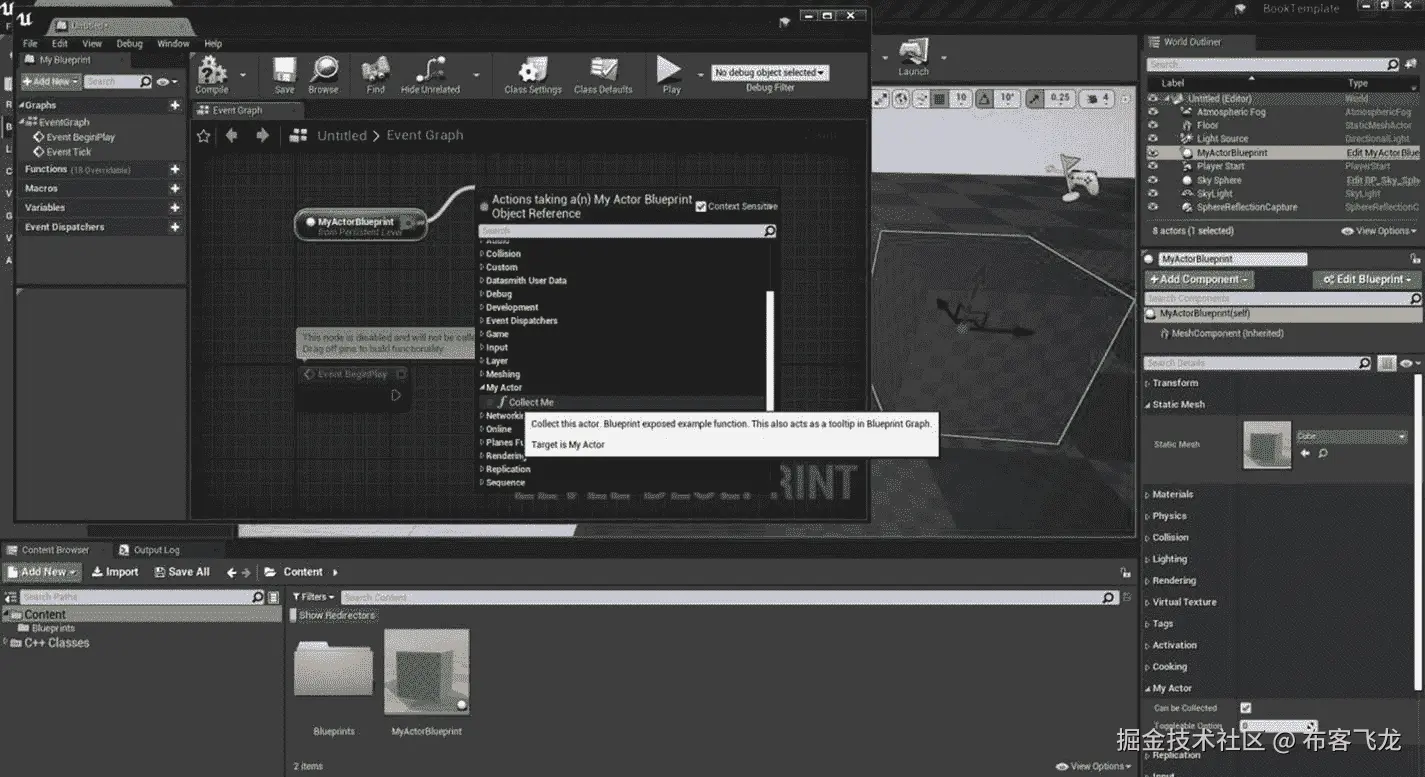Add a new function with the plus icon
The height and width of the screenshot is (777, 1425).
click(x=175, y=170)
